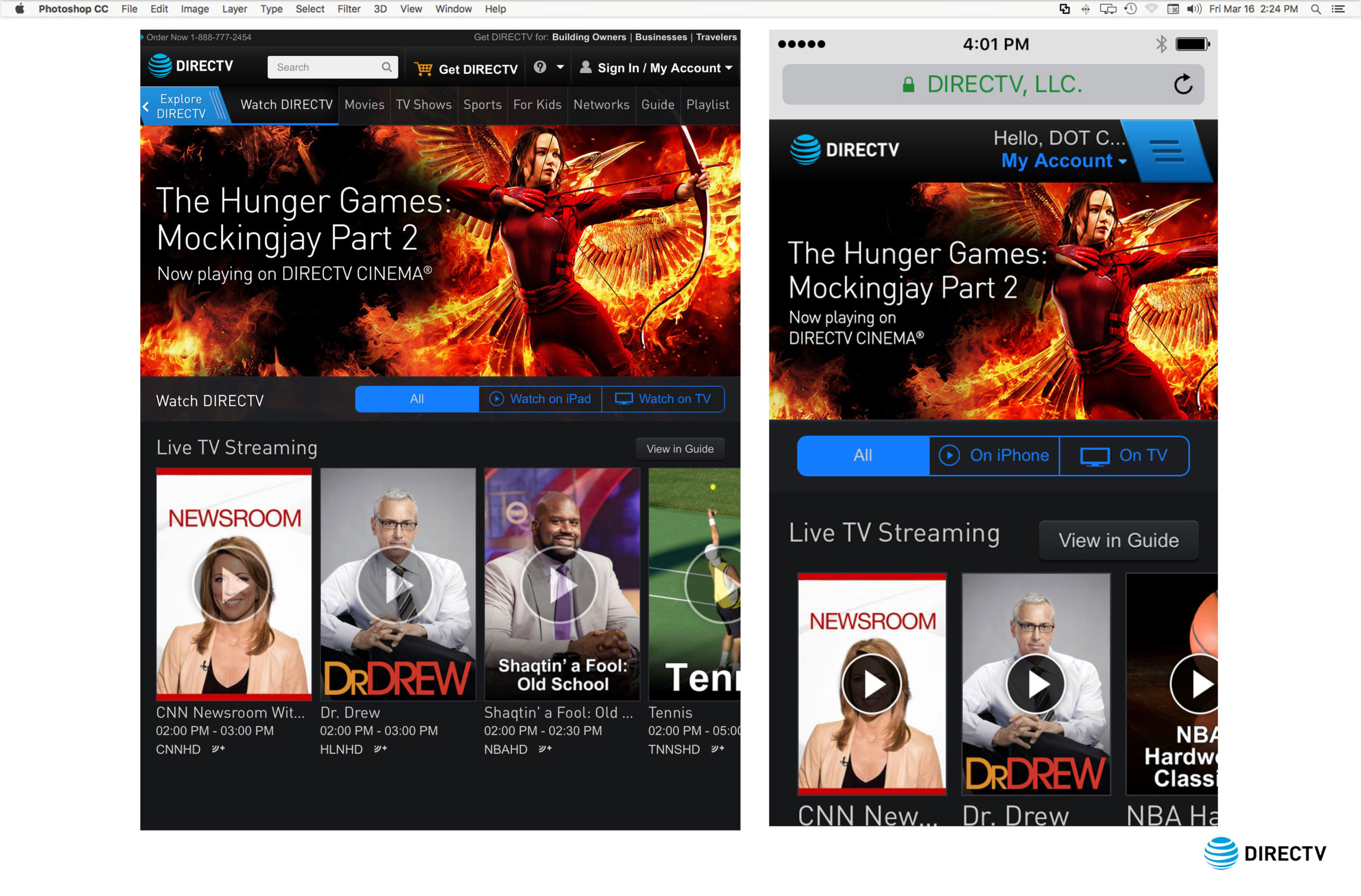
Task: Click View in Guide in the mobile view
Action: coord(1119,540)
